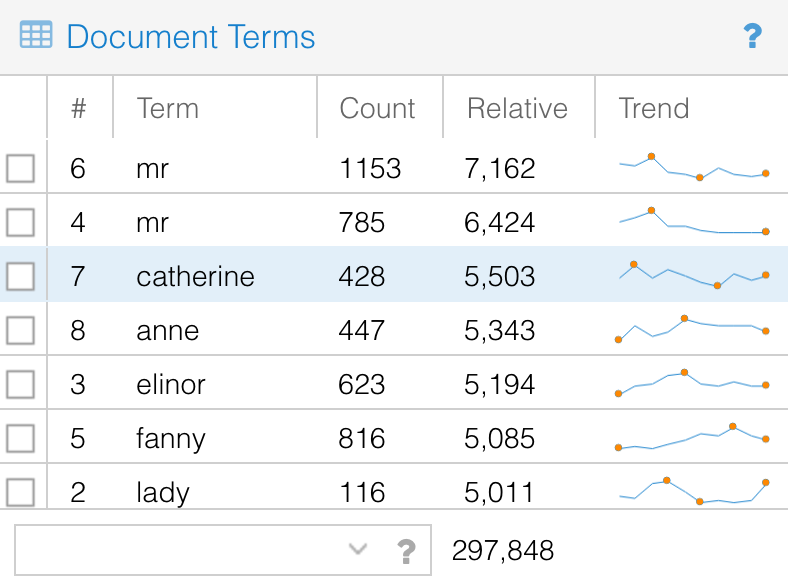Viewport: 788px width, 576px height.
Task: Select the fanny term cell
Action: 171,438
